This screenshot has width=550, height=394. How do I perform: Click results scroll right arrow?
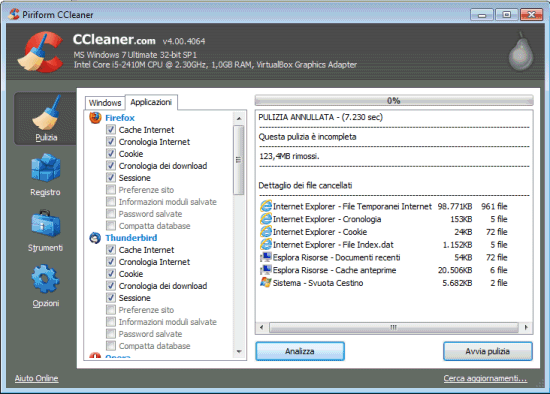526,327
